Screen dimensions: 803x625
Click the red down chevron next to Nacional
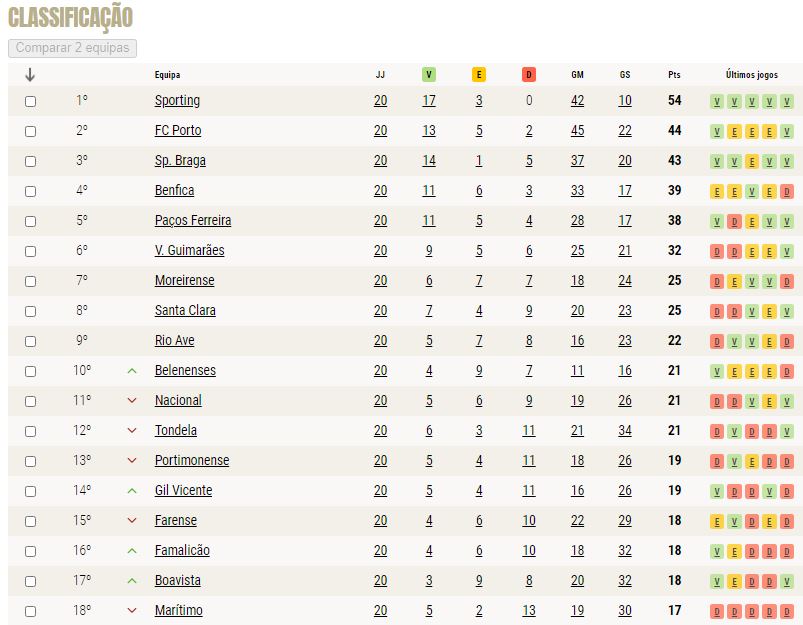[132, 401]
